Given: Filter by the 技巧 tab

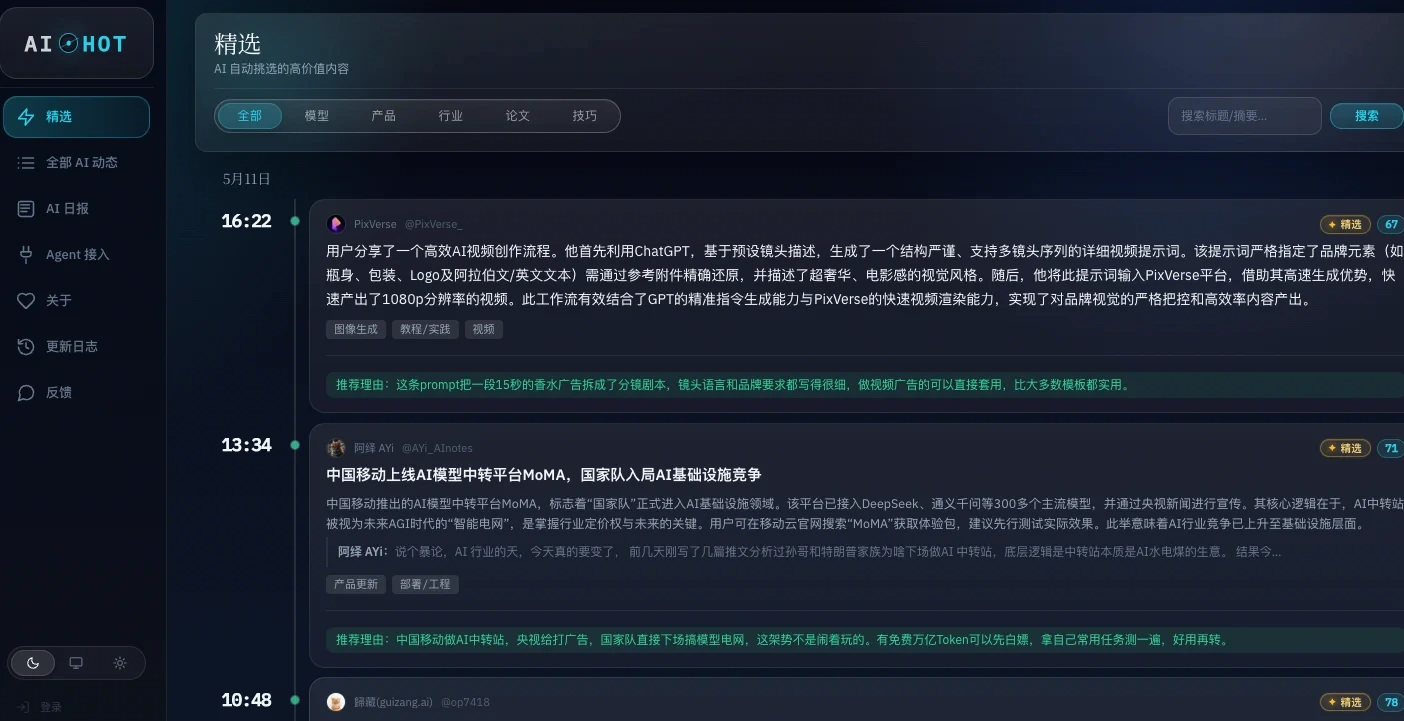Looking at the screenshot, I should pos(585,116).
